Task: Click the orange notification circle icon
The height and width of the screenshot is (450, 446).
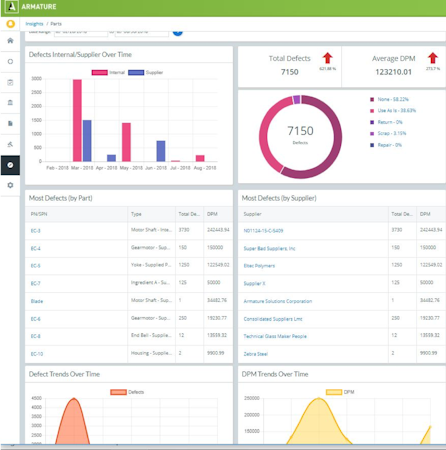Action: pyautogui.click(x=11, y=24)
